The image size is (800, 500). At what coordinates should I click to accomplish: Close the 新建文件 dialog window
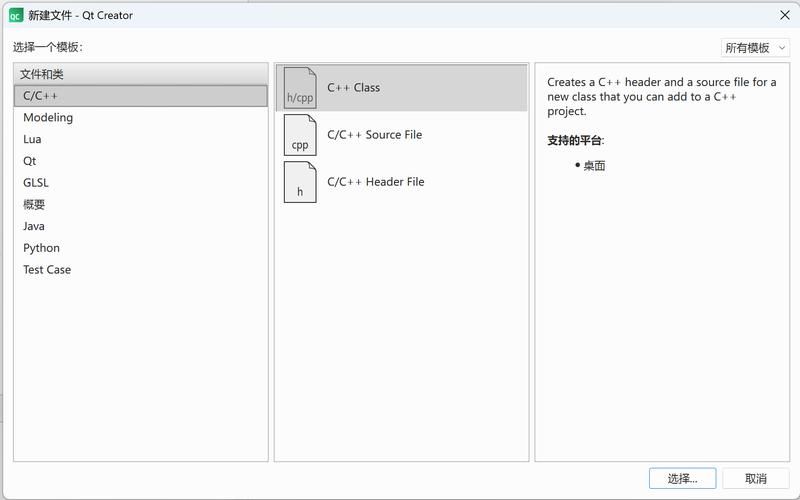click(785, 15)
